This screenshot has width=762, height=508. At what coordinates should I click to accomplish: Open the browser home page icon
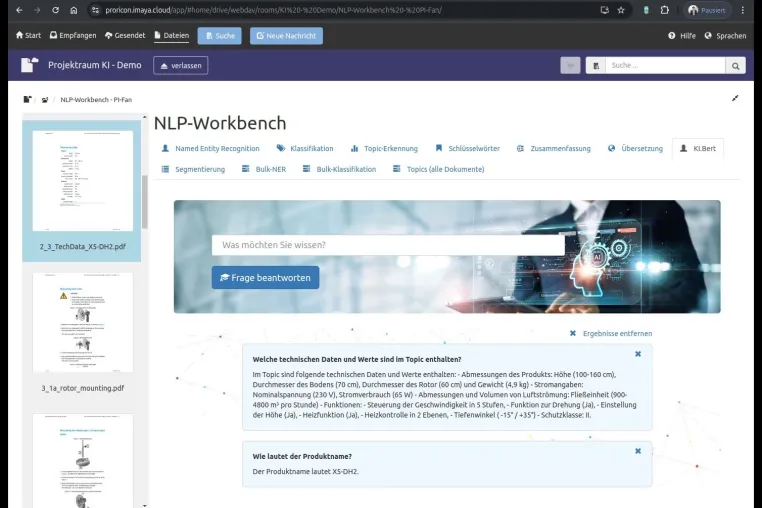74,10
